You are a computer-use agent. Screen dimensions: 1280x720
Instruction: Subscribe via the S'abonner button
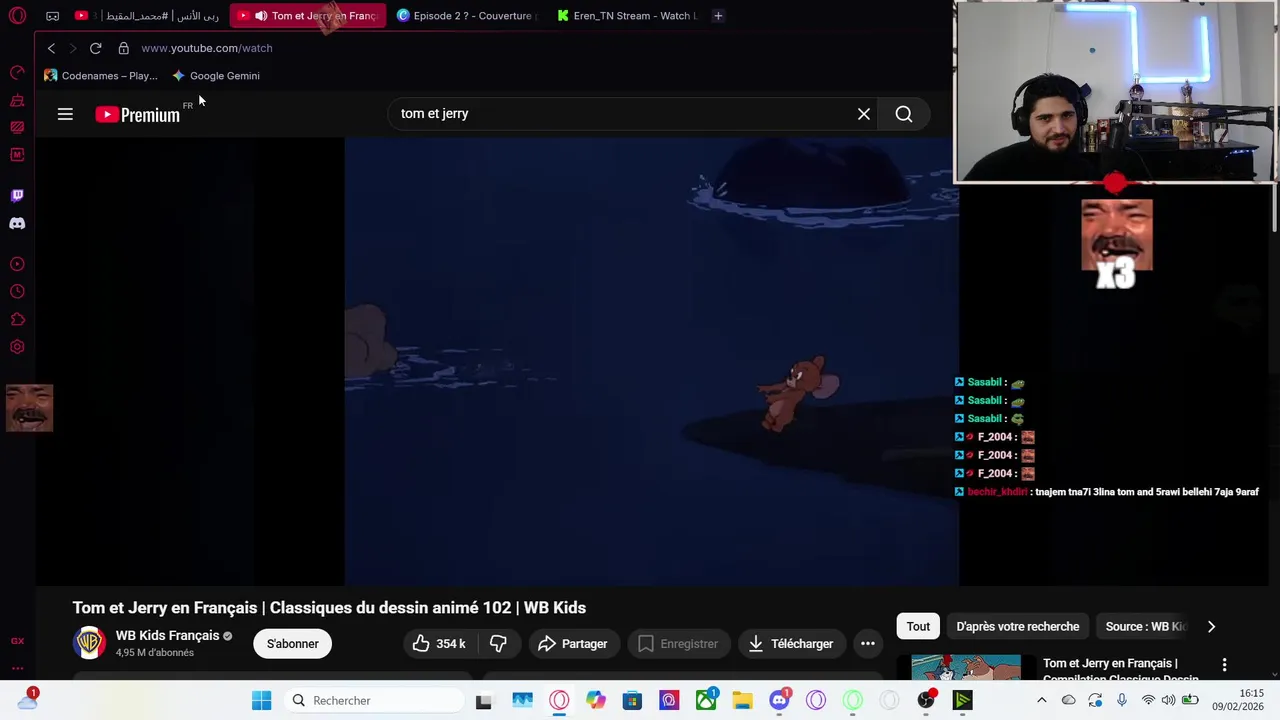(292, 644)
